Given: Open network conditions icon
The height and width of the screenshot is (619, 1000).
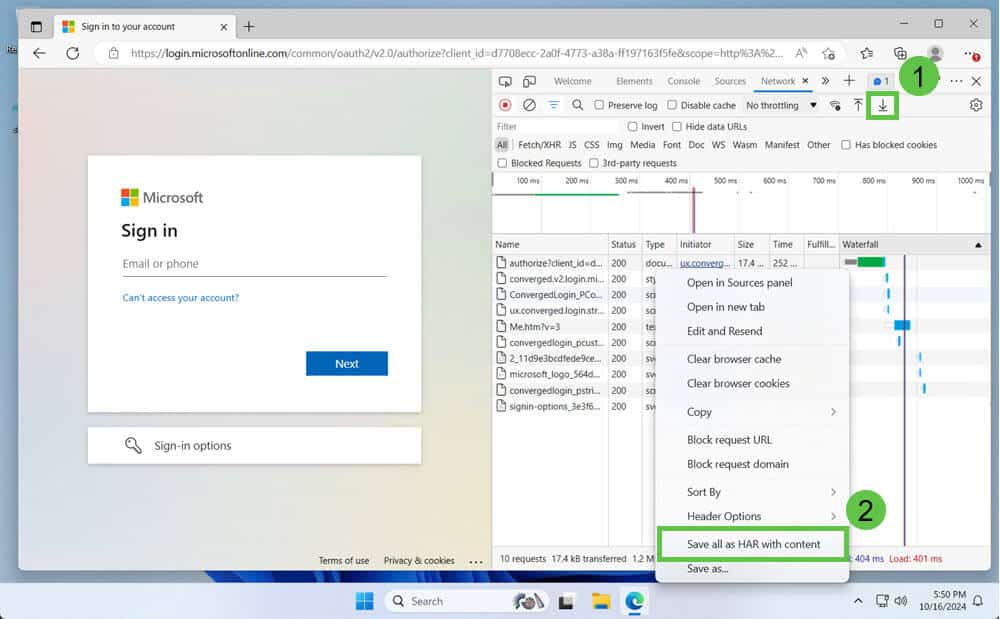Looking at the screenshot, I should pyautogui.click(x=835, y=105).
